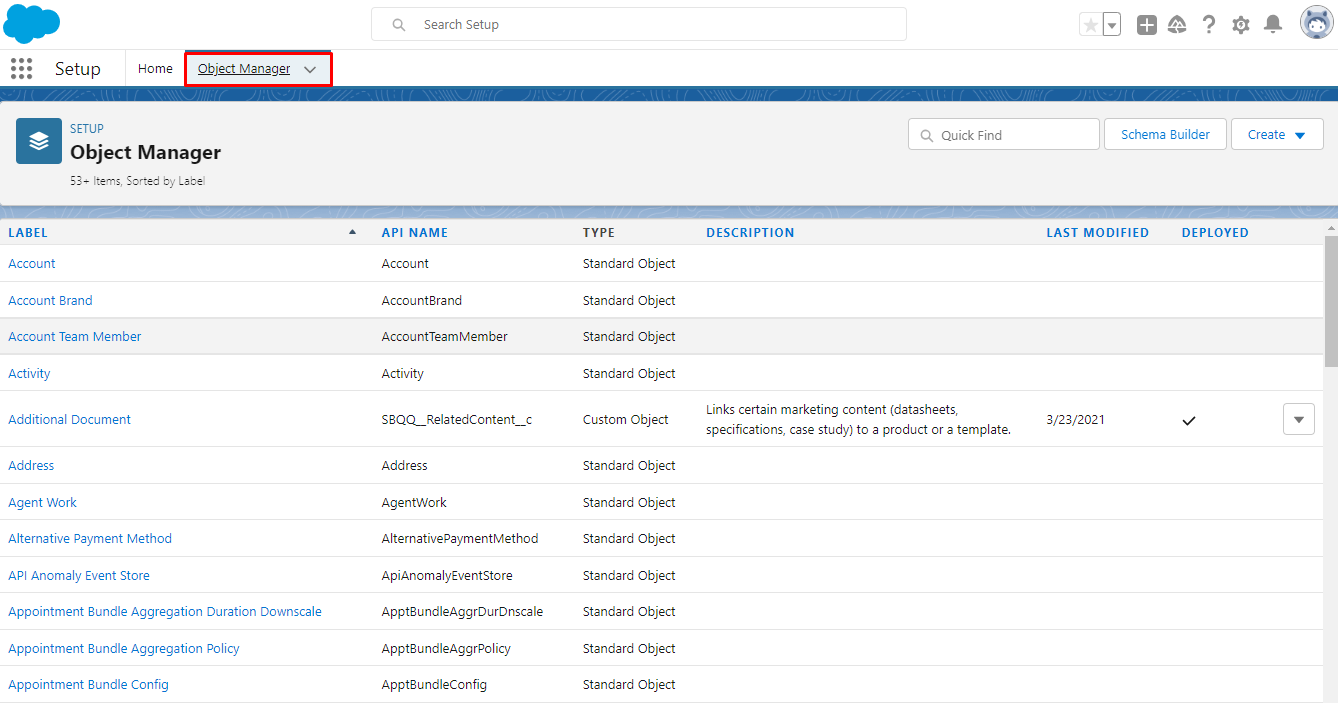Click the SBQQ__RelatedContent__c API name
This screenshot has width=1338, height=703.
tap(457, 420)
